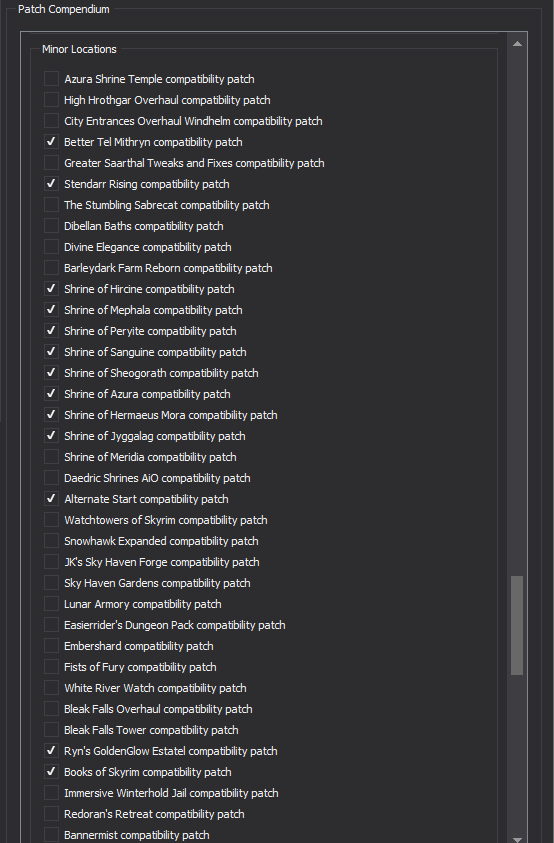Screen dimensions: 554x843
Task: Toggle Shrine of Hircine patch checkbox
Action: 51,288
